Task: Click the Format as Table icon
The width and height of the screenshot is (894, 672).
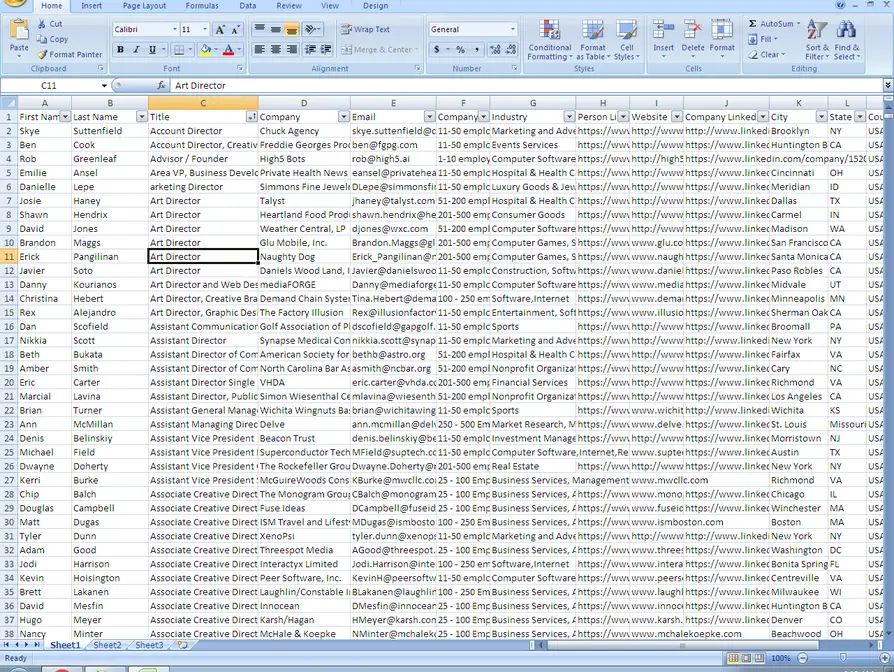Action: (x=593, y=40)
